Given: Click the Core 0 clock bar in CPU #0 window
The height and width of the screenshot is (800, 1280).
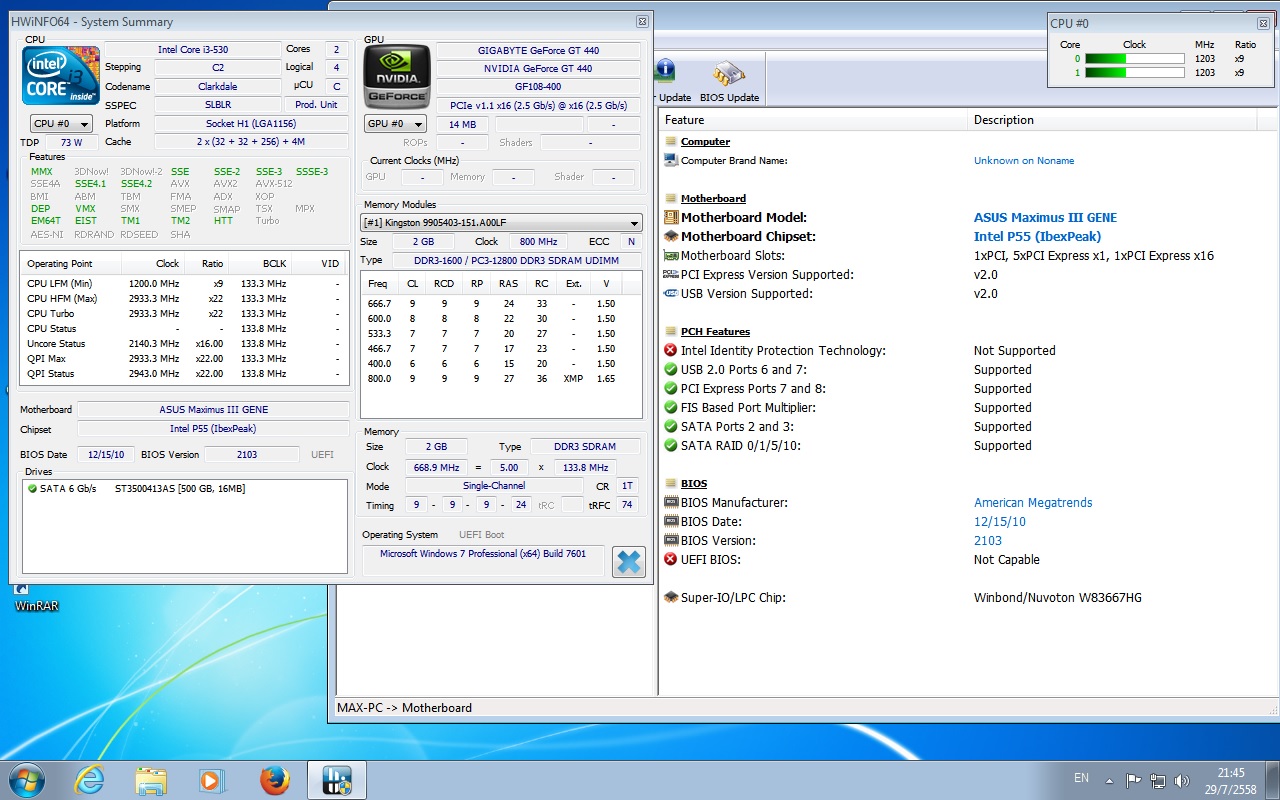Looking at the screenshot, I should 1134,59.
